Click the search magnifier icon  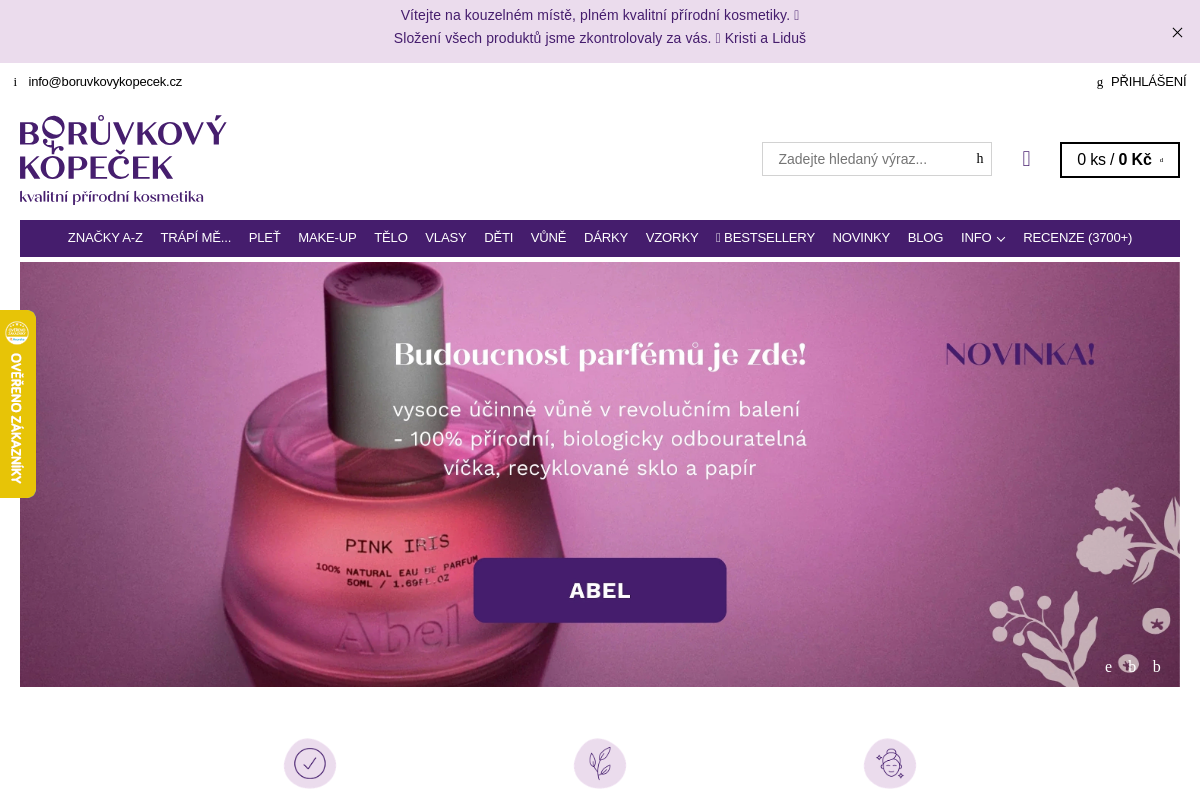coord(980,159)
